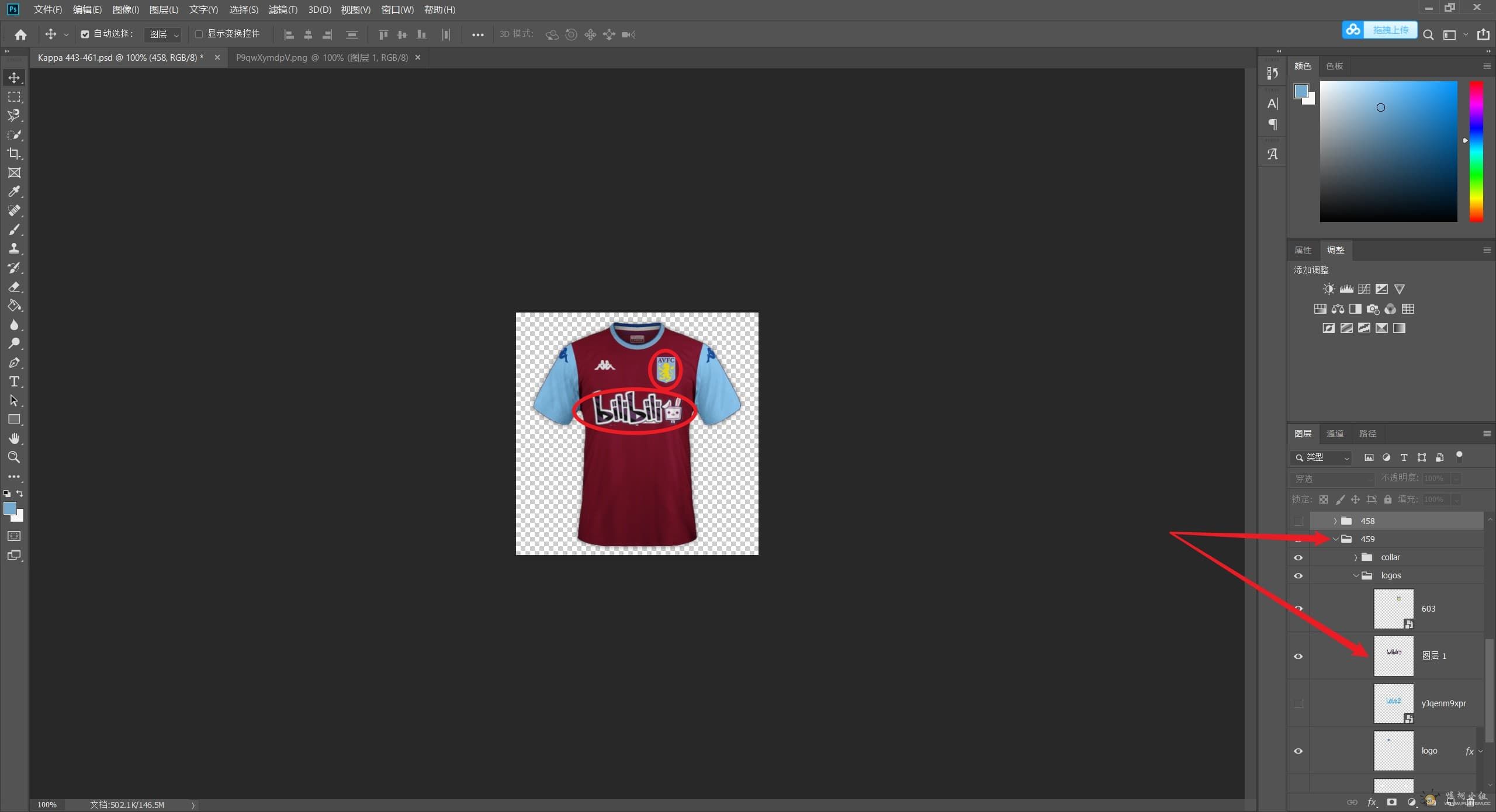Select the Brush tool

click(x=14, y=230)
